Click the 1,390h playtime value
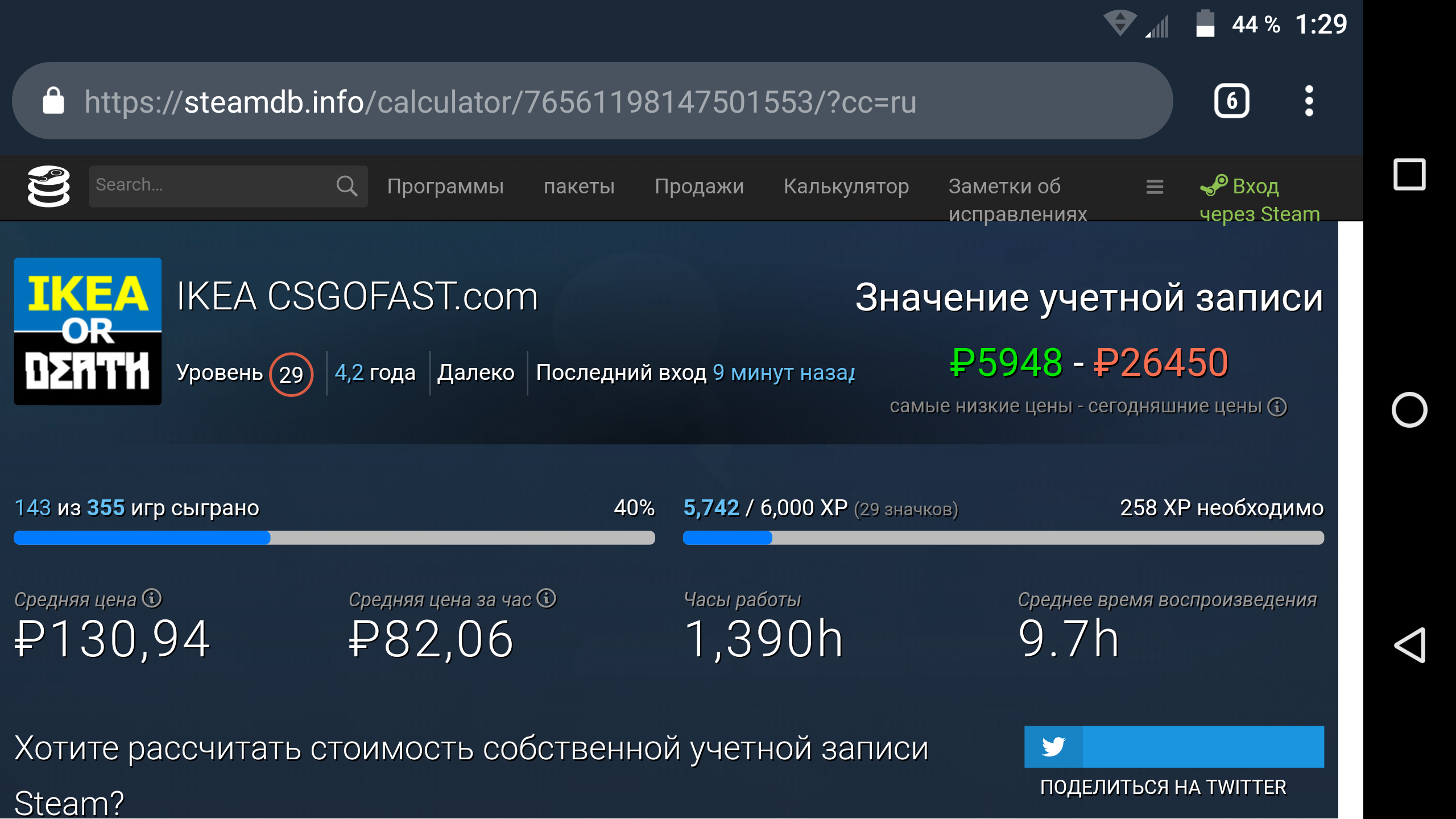The height and width of the screenshot is (819, 1456). click(763, 639)
